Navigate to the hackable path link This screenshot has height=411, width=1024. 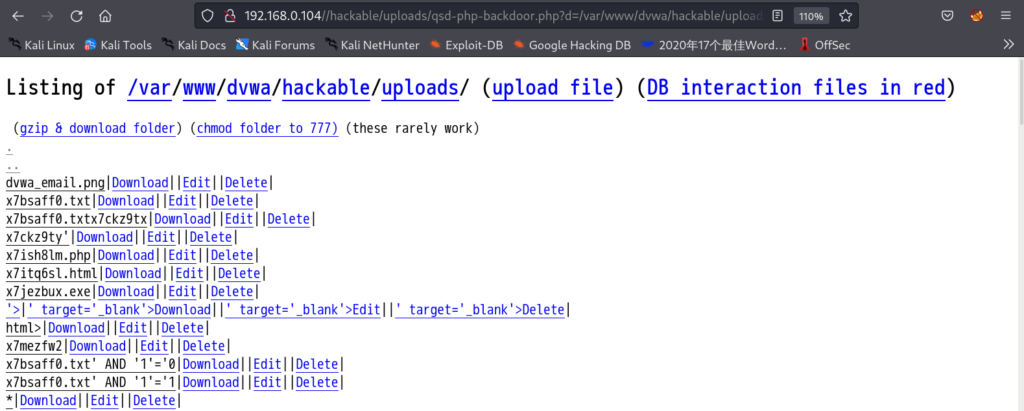pyautogui.click(x=326, y=88)
